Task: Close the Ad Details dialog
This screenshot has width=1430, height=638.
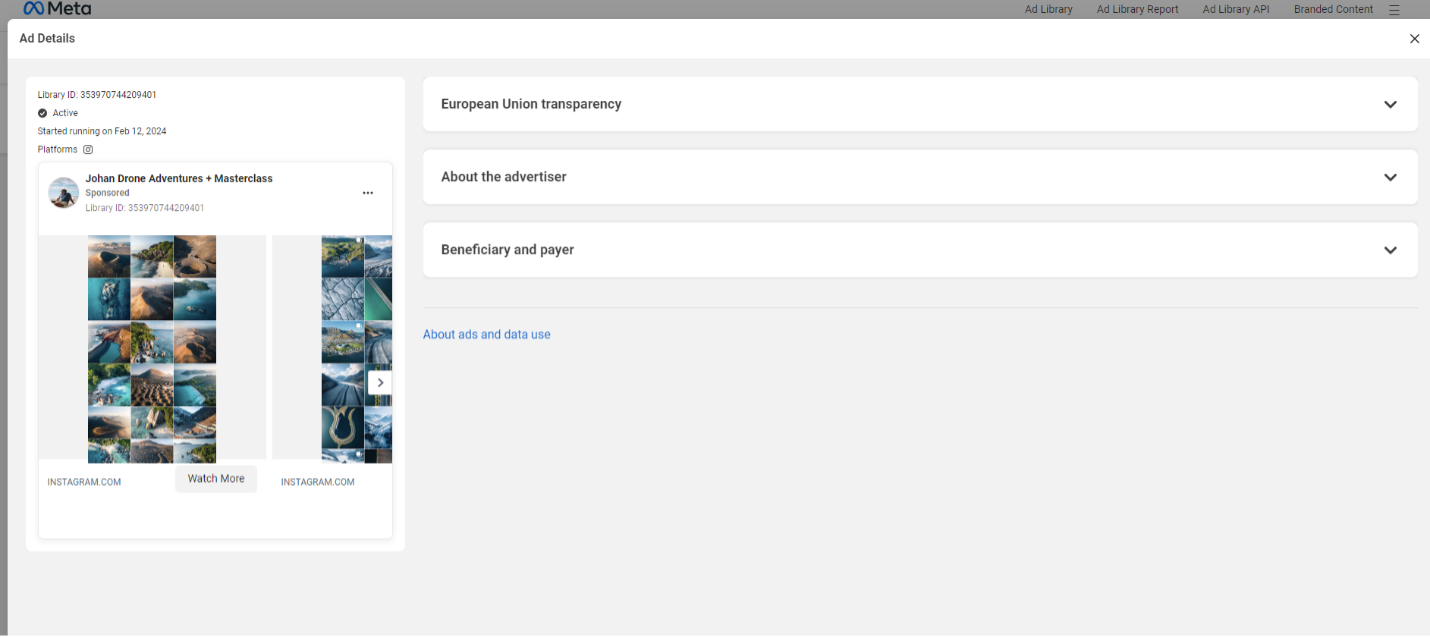Action: [1414, 39]
